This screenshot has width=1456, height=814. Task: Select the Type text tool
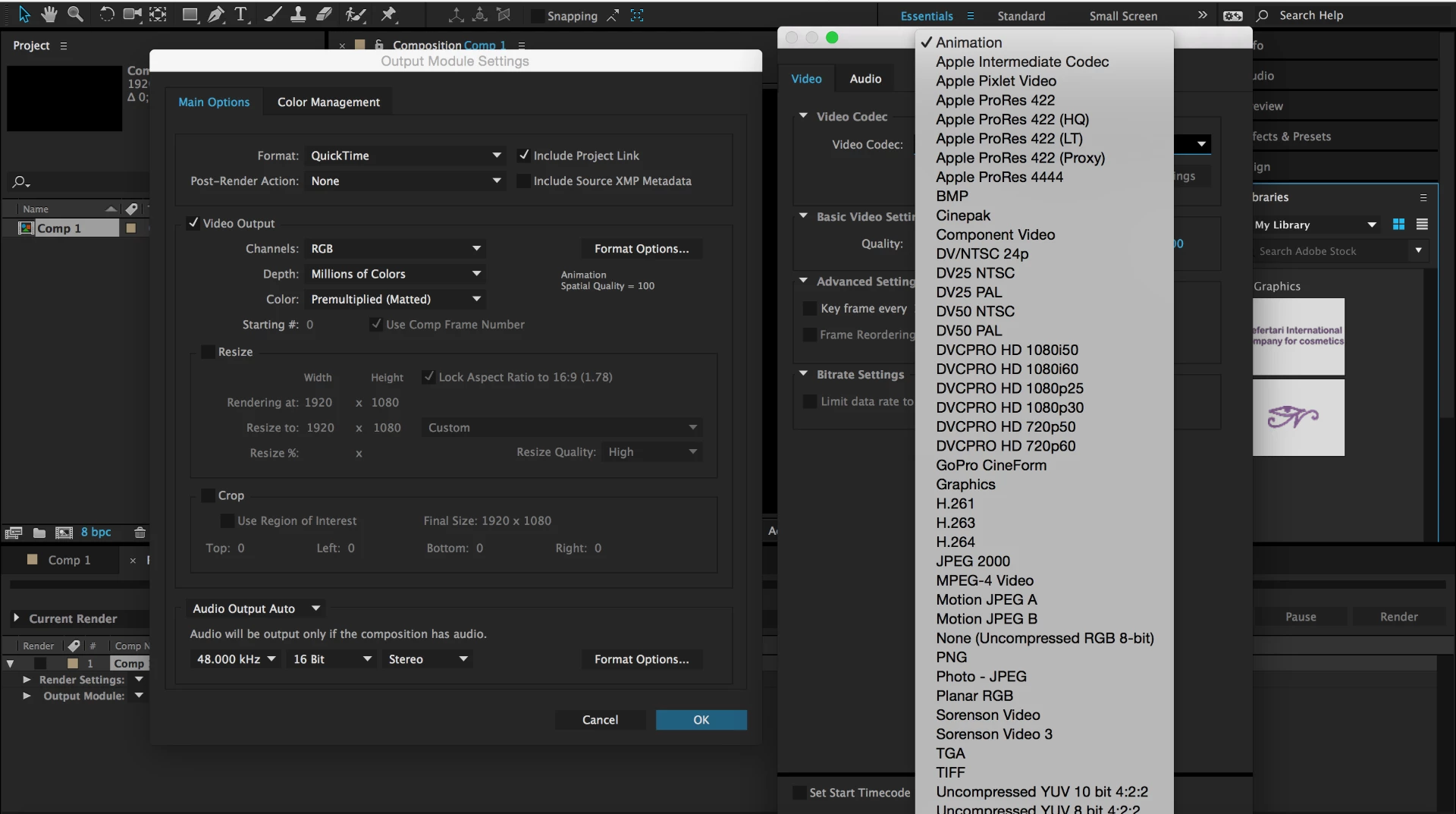[241, 14]
